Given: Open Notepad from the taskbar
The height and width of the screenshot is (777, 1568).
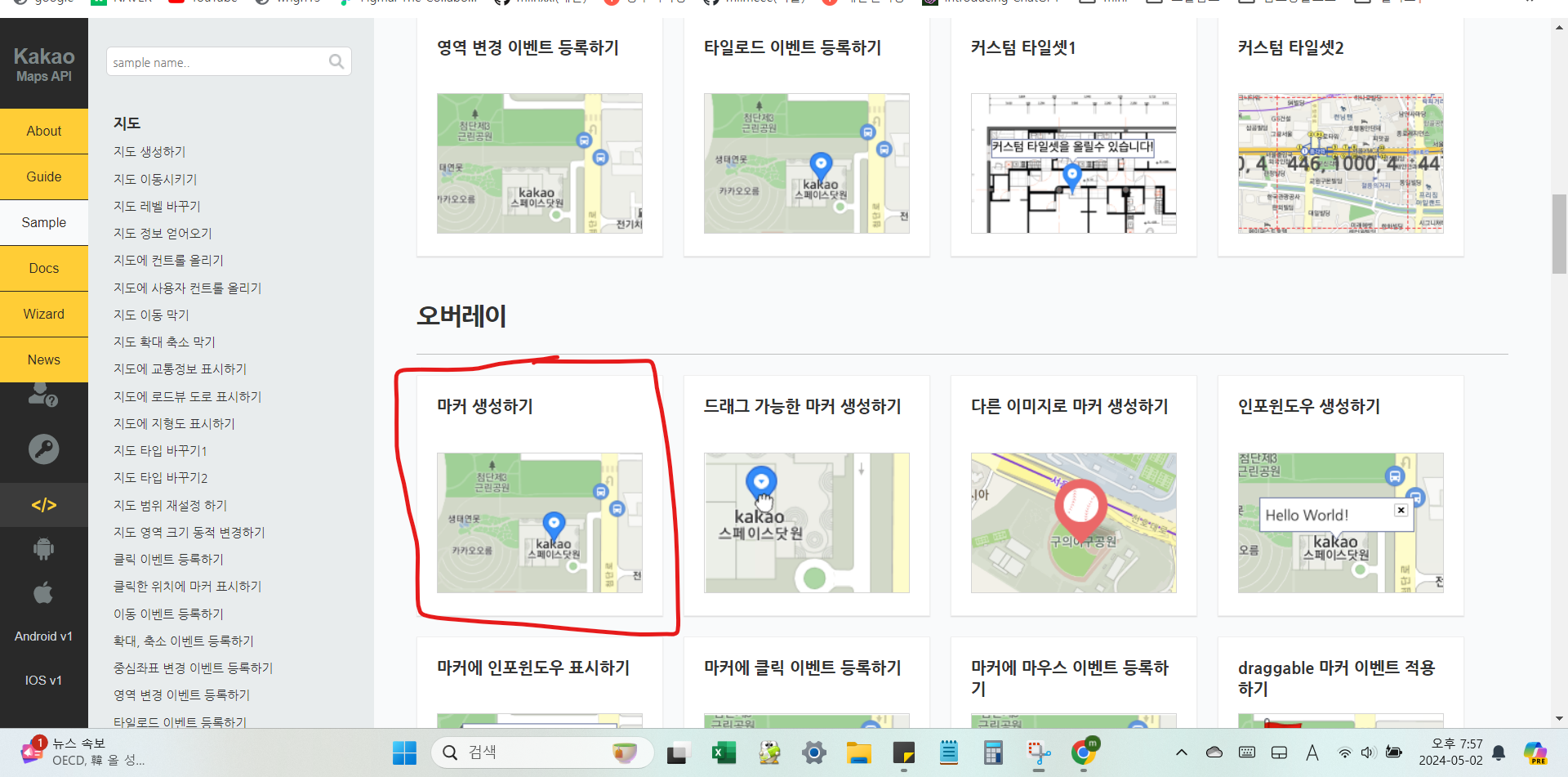Looking at the screenshot, I should 949,752.
